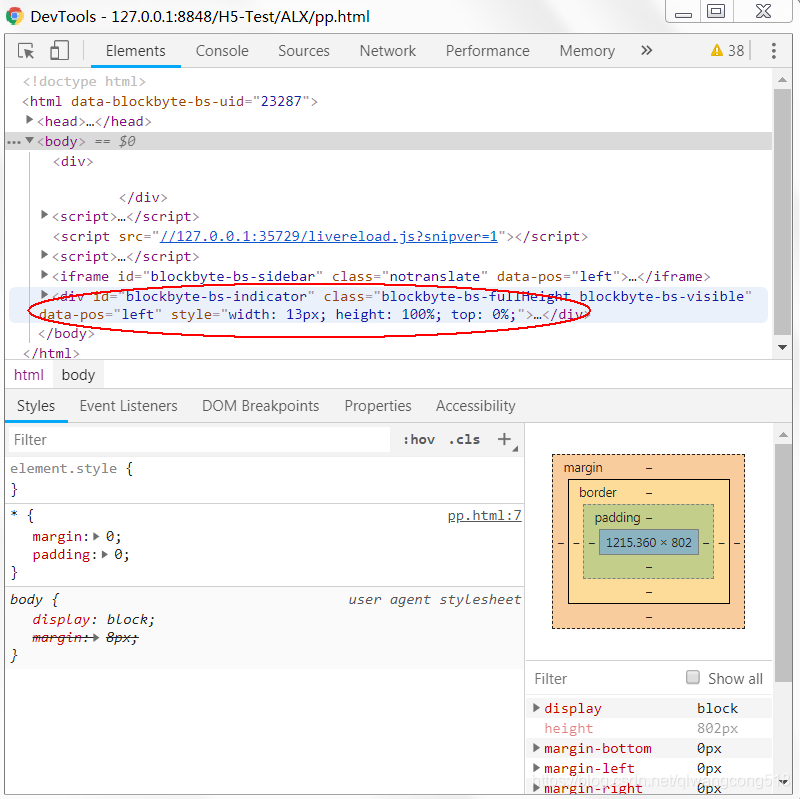Switch to the Console tab
The height and width of the screenshot is (799, 800).
222,51
